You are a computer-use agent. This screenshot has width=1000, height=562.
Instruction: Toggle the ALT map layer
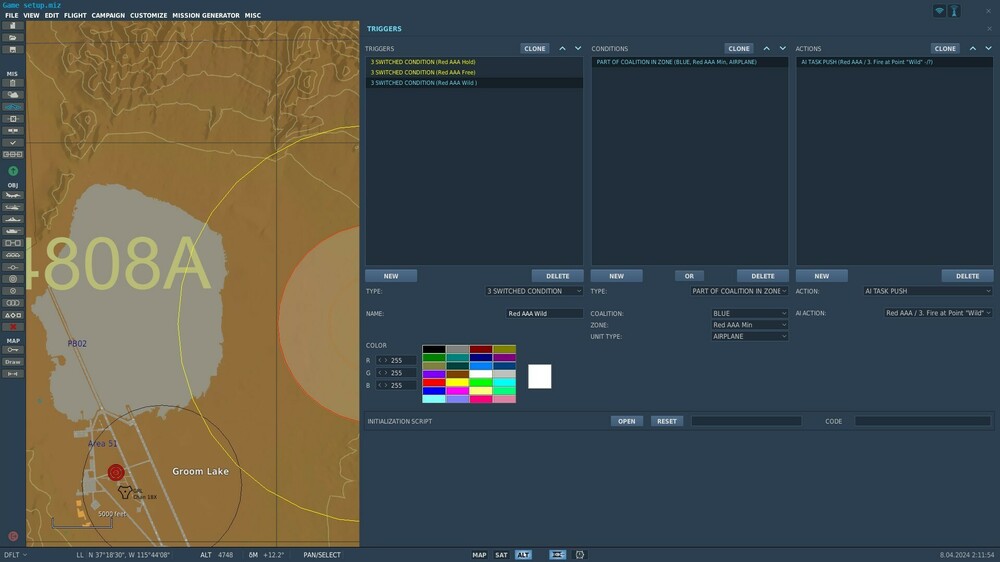tap(523, 555)
